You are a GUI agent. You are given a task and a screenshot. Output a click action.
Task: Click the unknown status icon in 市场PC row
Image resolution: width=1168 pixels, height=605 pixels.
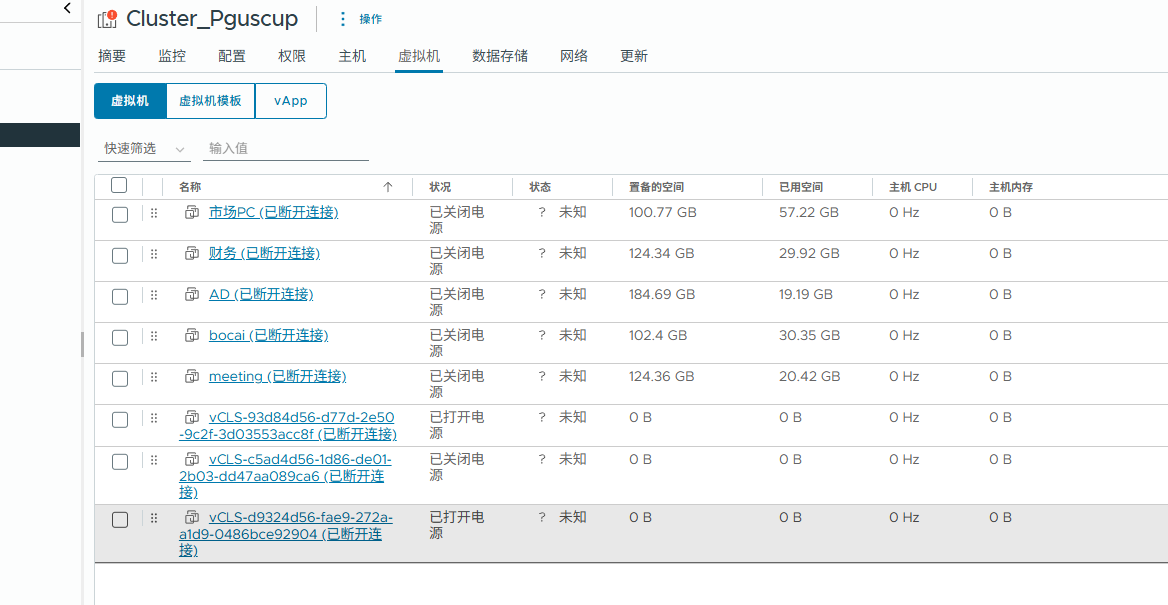point(542,212)
